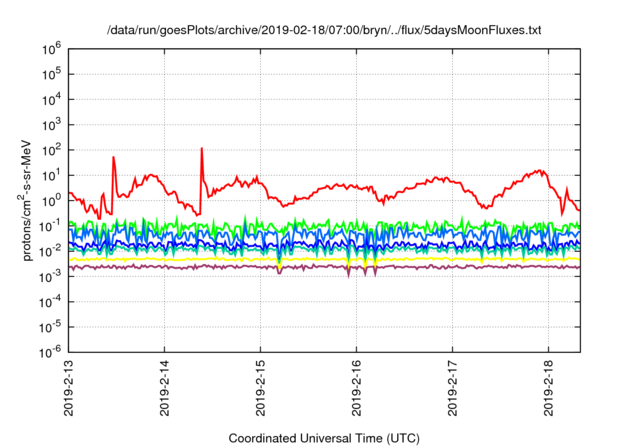
Task: Click the y-axis label 10^-6
Action: click(50, 353)
